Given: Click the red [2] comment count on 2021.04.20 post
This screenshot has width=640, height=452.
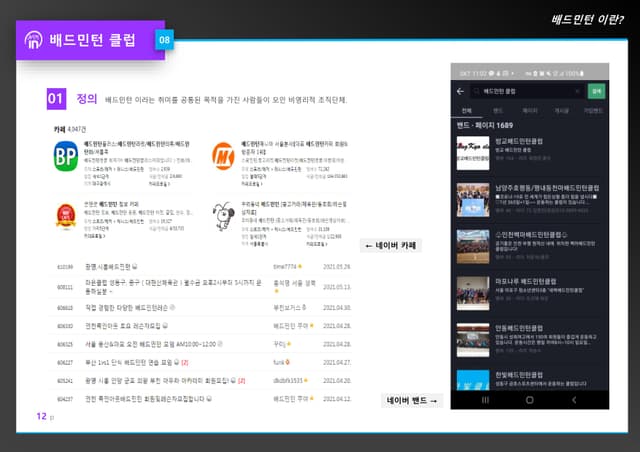Looking at the screenshot, I should tap(241, 381).
